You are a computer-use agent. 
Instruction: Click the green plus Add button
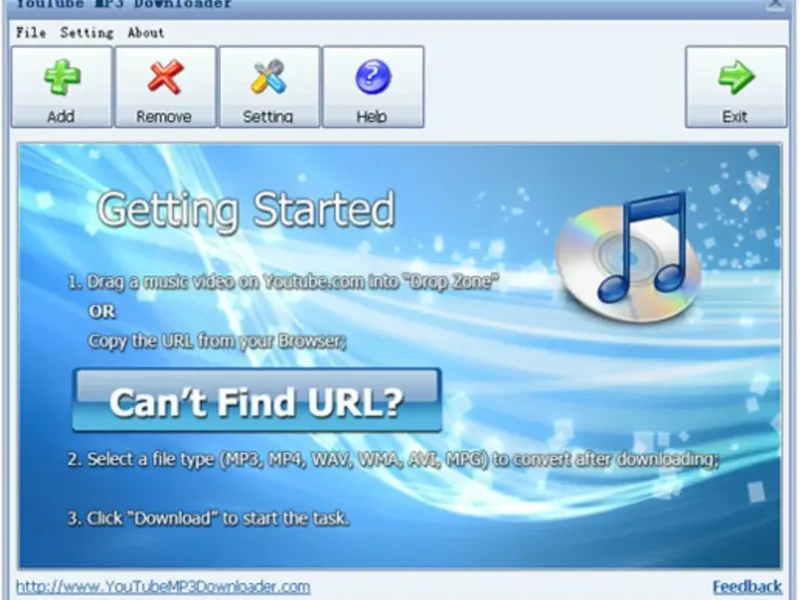coord(62,87)
